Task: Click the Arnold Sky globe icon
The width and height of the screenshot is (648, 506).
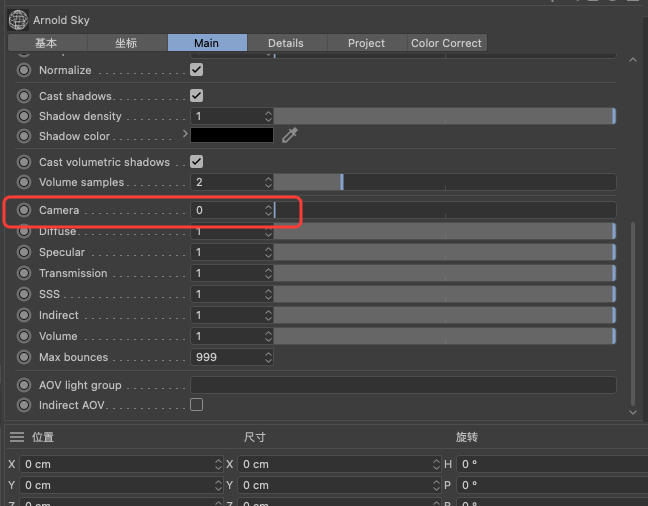Action: point(18,20)
